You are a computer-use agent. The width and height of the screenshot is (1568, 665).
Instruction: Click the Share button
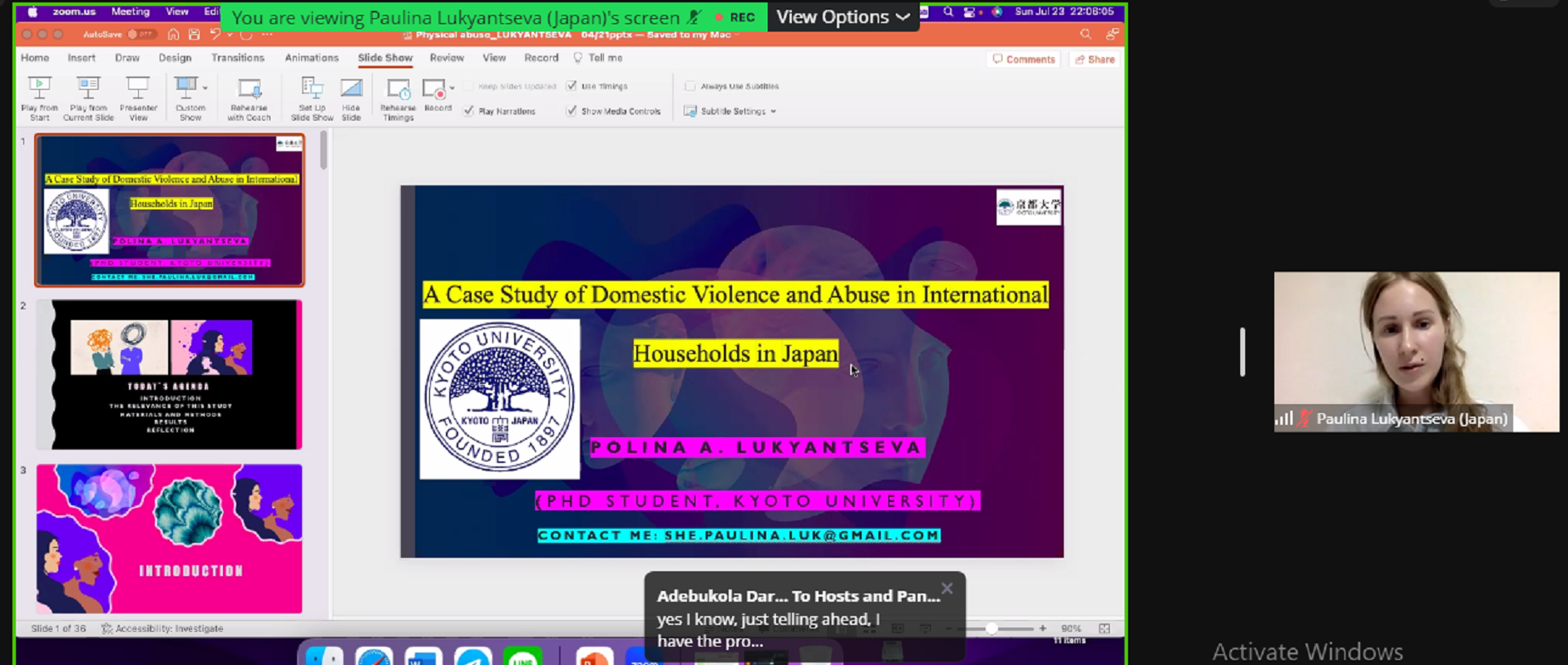pos(1095,59)
